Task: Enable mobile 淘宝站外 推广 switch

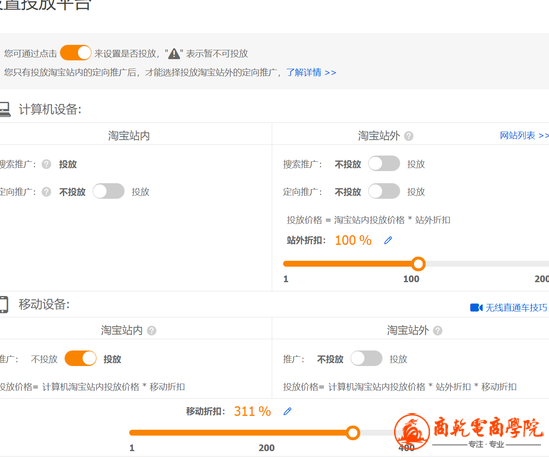Action: 366,358
